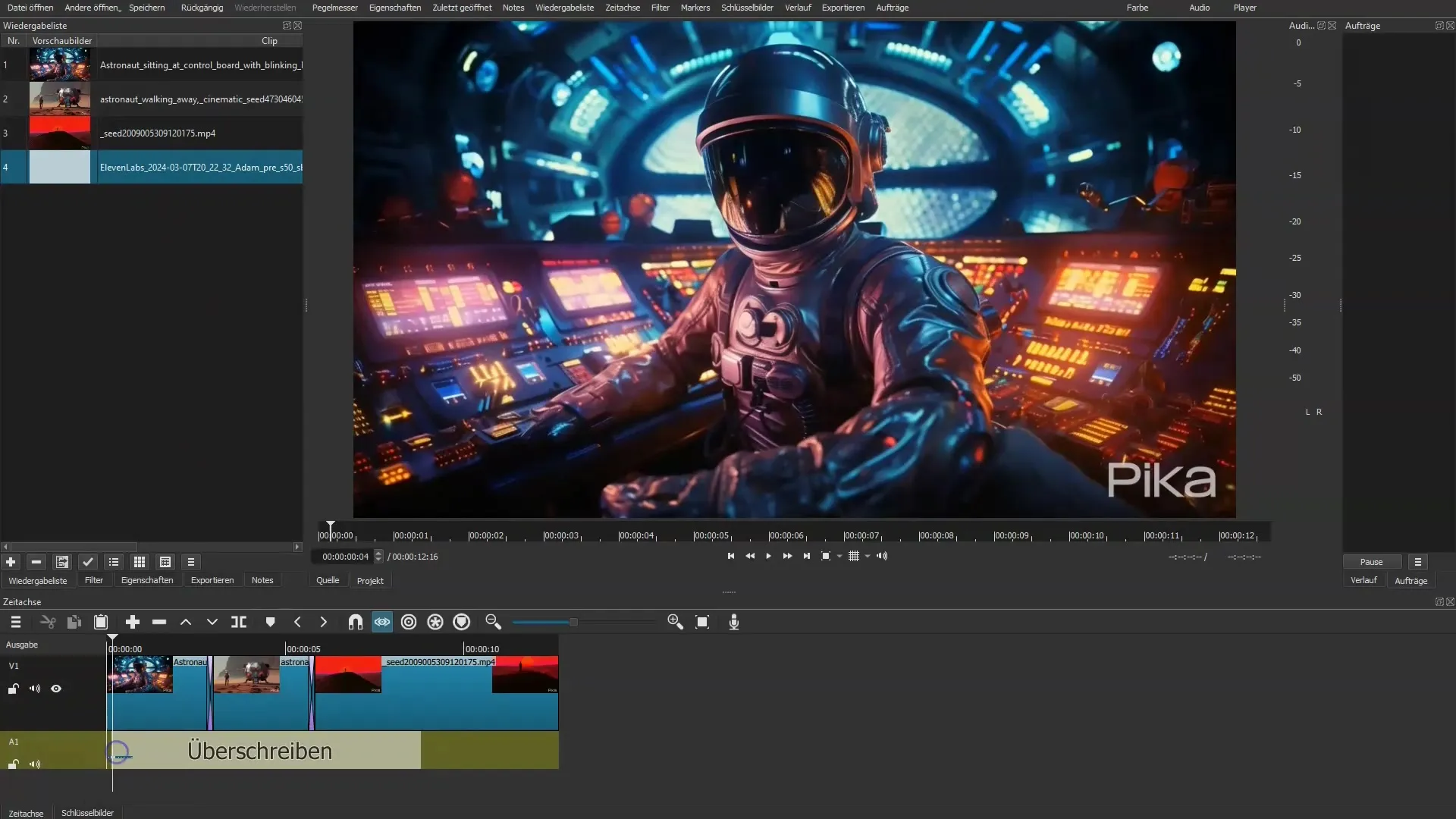This screenshot has width=1456, height=819.
Task: Go to next marker arrow
Action: (x=324, y=622)
